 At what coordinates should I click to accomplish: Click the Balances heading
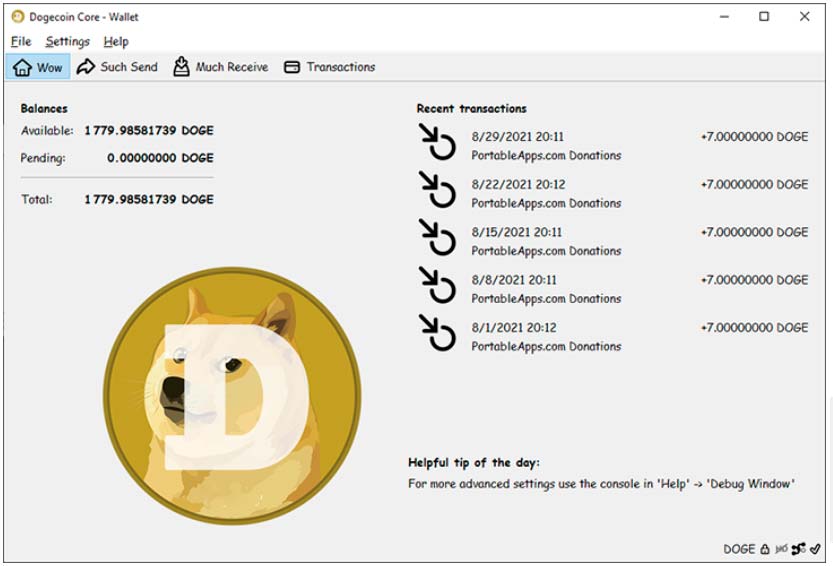pos(44,108)
